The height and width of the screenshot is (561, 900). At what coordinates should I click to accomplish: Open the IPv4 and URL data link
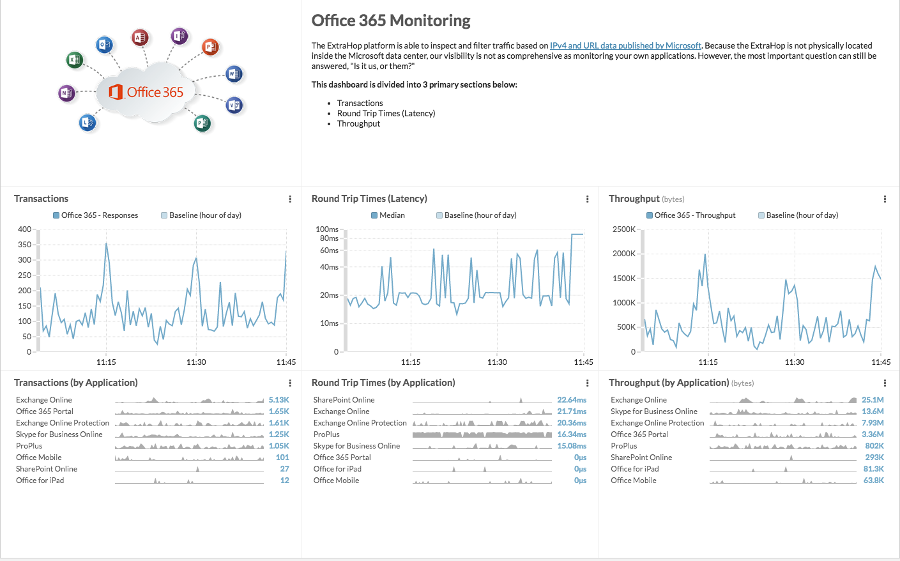625,45
